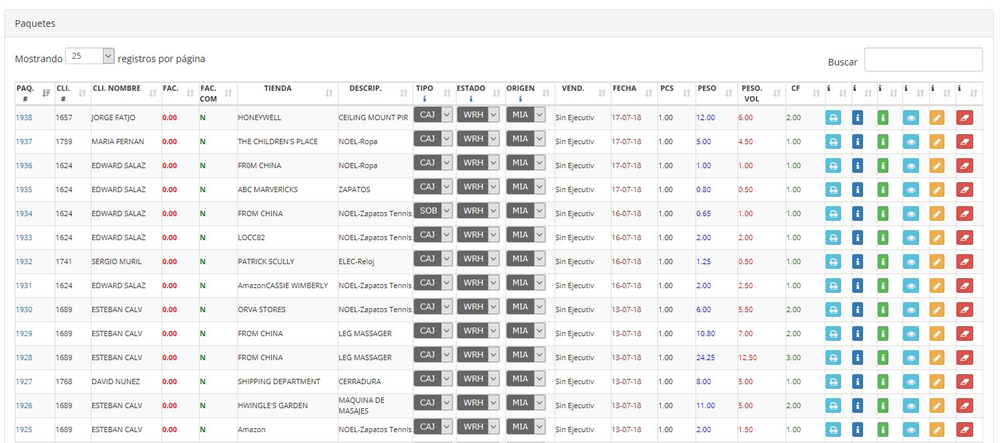Open SOB type dropdown for package 1934
Viewport: 1000px width, 443px height.
tap(433, 210)
